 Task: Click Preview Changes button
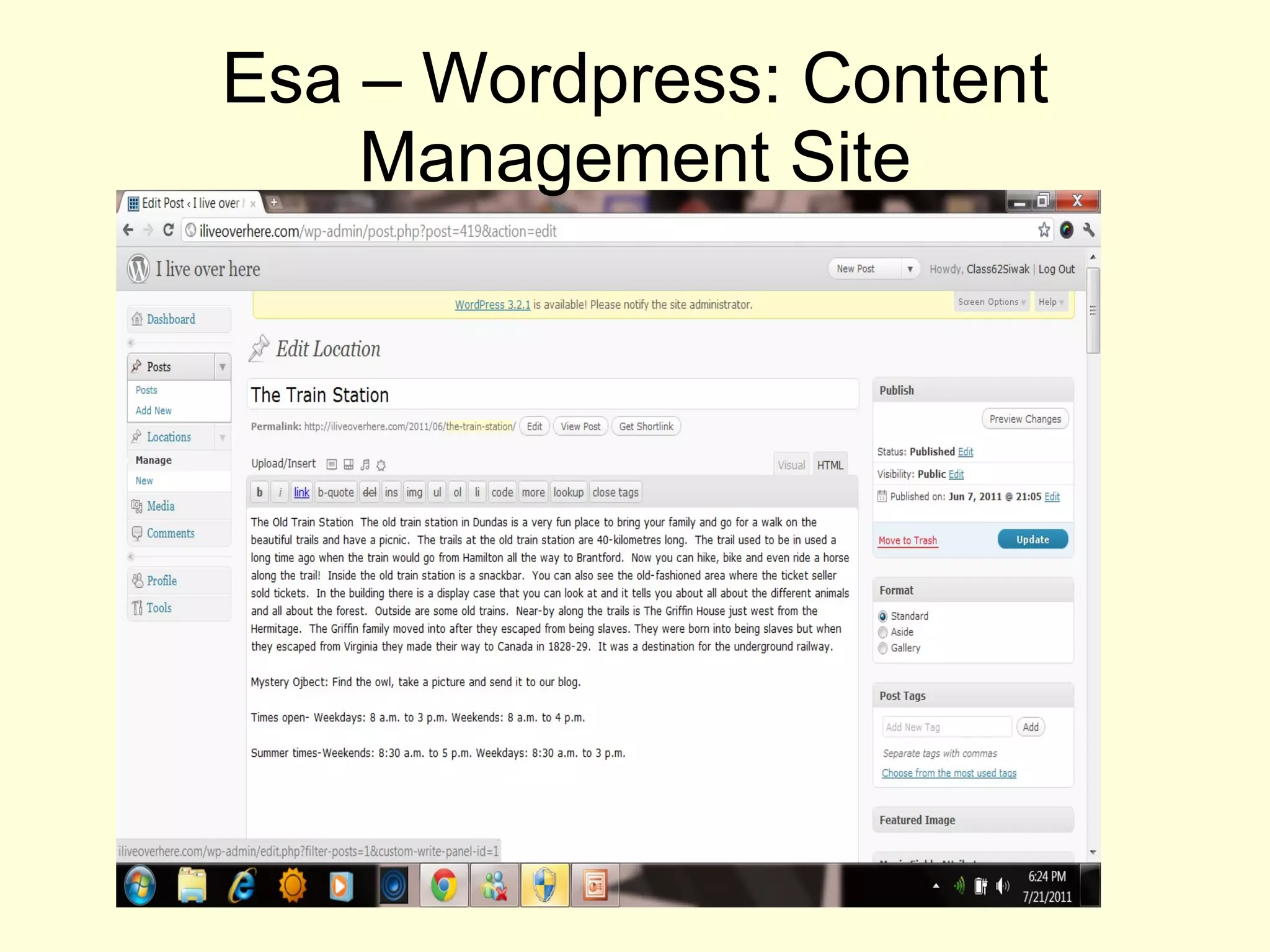coord(1025,419)
